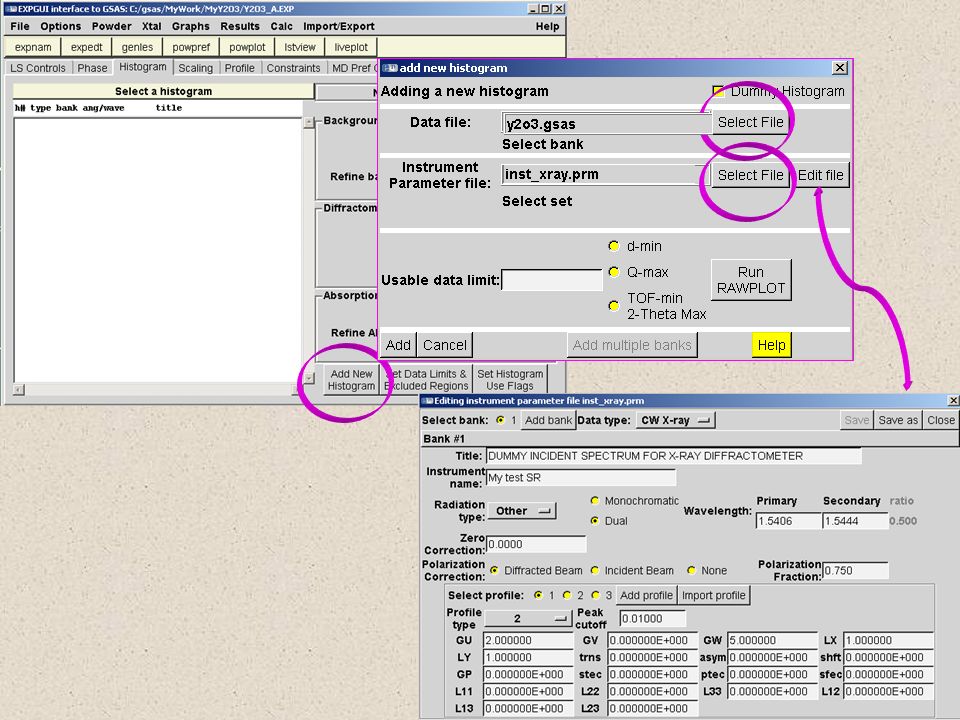Click the Edit file button
Viewport: 960px width, 720px height.
pyautogui.click(x=820, y=175)
